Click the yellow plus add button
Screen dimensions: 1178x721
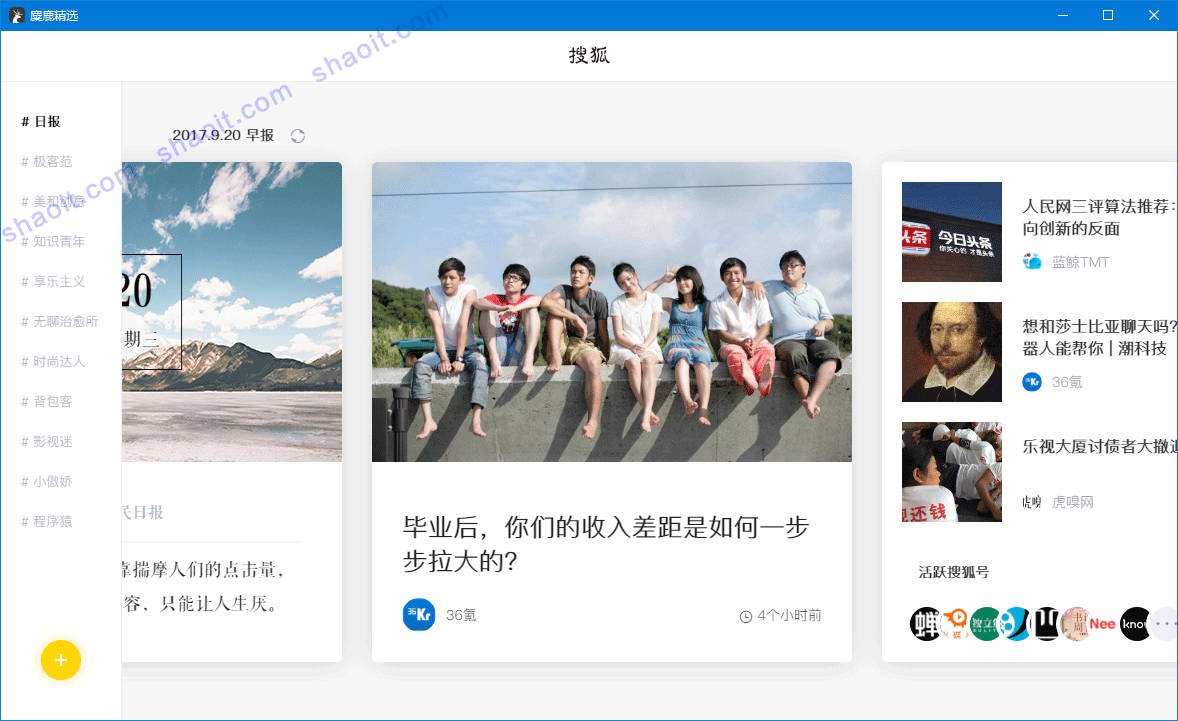tap(61, 660)
